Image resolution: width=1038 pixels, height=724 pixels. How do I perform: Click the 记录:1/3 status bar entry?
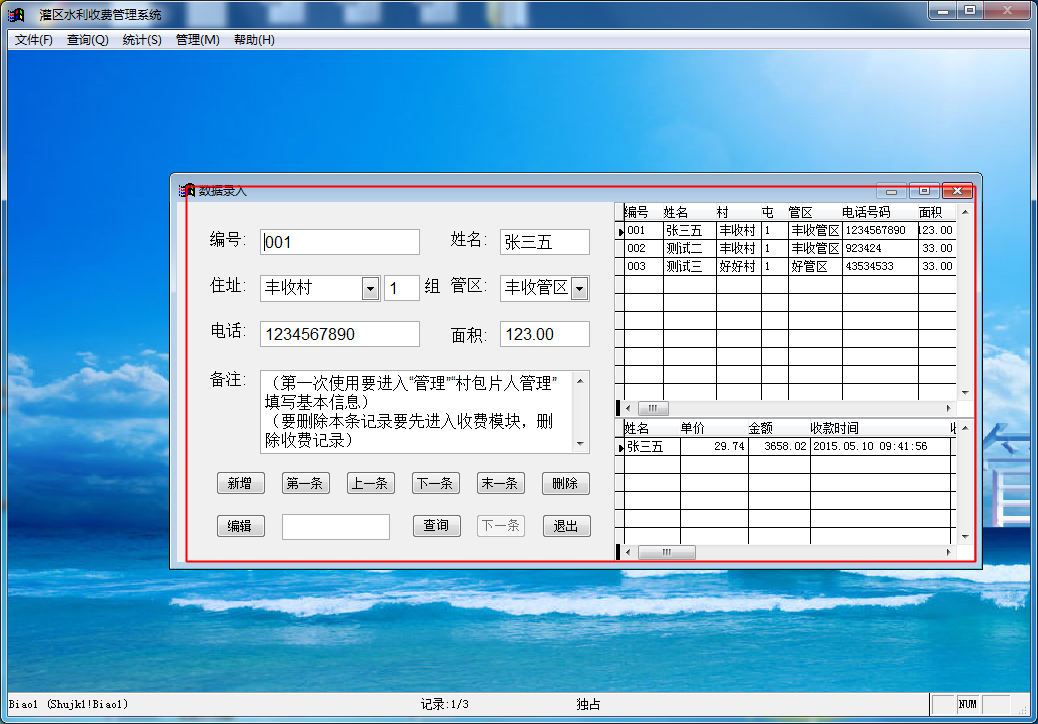pyautogui.click(x=444, y=704)
